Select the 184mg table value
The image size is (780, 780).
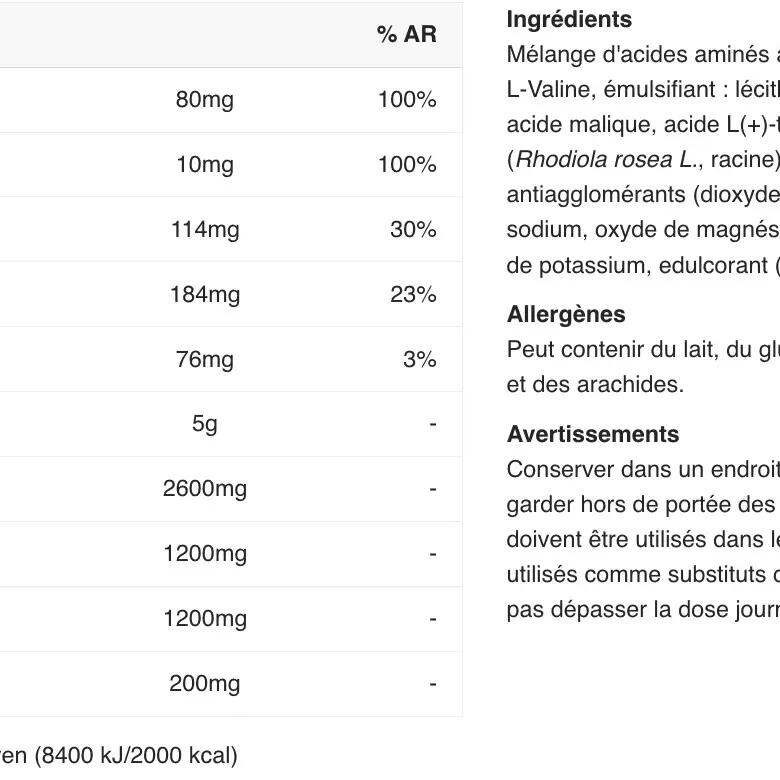pos(205,295)
